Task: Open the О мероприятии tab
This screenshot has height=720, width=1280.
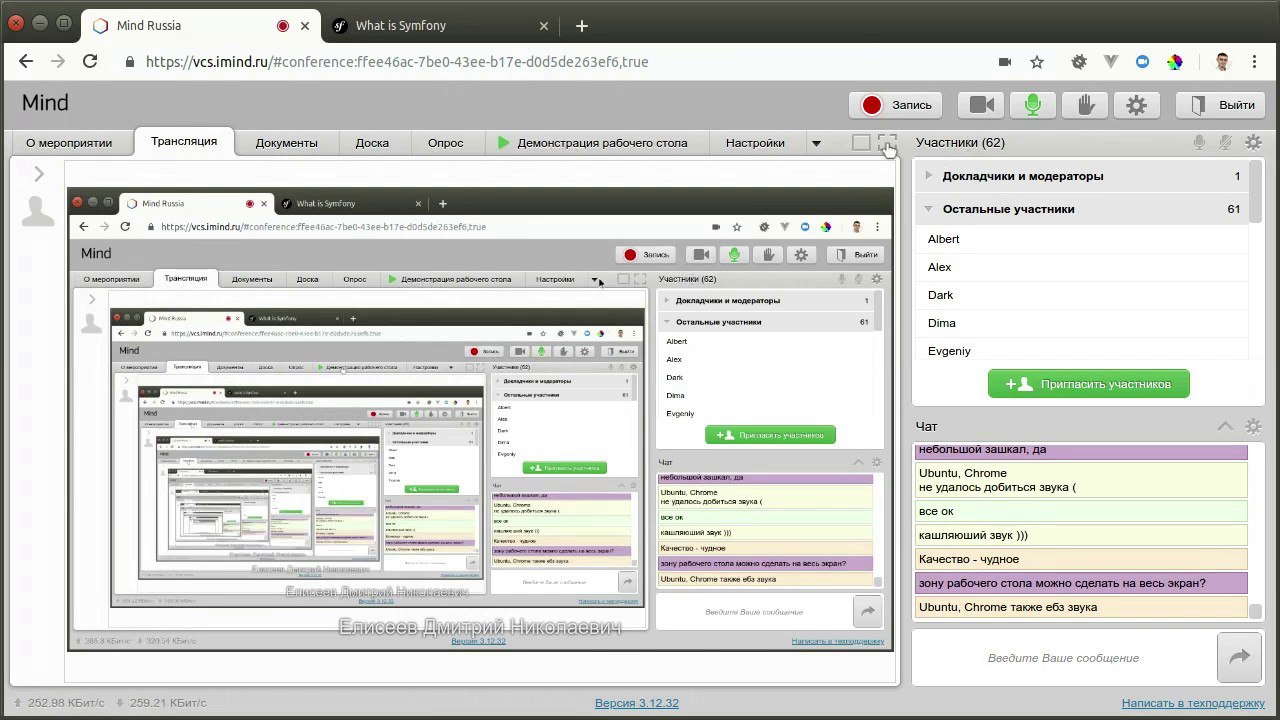Action: tap(69, 143)
